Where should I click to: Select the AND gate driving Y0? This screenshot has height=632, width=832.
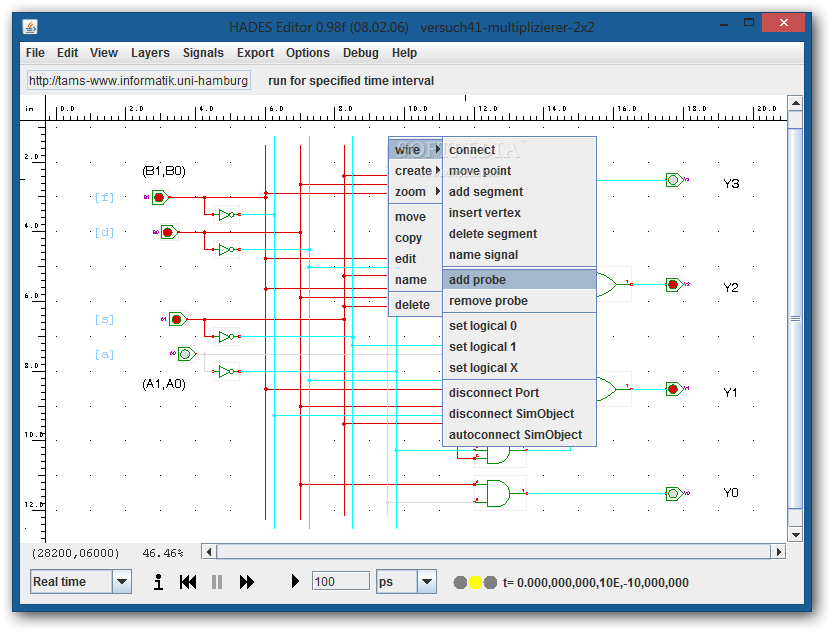point(499,494)
